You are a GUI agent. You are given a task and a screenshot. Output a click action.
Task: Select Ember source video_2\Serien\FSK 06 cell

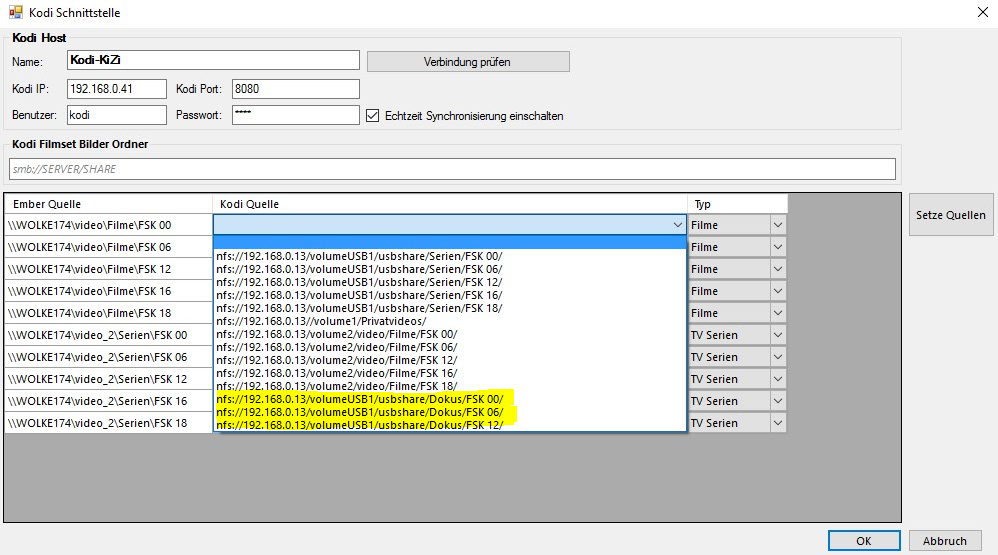(109, 357)
